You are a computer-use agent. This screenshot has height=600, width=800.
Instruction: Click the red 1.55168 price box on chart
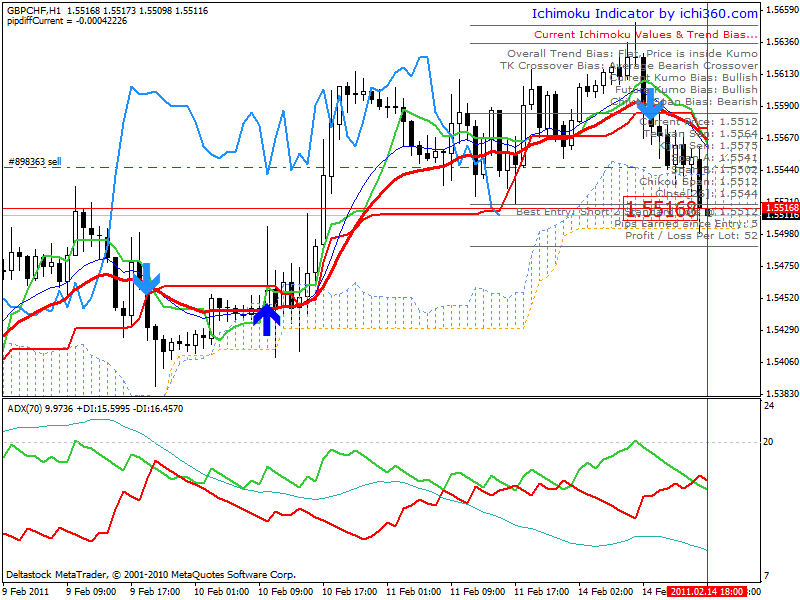(660, 208)
